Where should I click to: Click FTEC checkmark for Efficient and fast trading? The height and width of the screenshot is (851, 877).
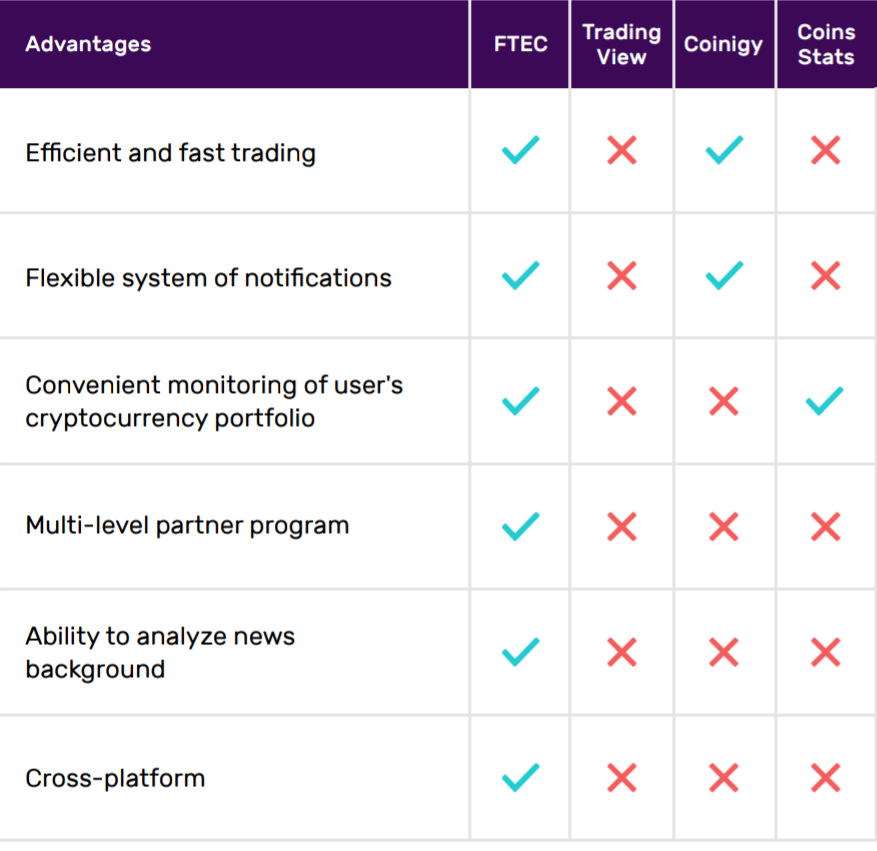[x=520, y=151]
